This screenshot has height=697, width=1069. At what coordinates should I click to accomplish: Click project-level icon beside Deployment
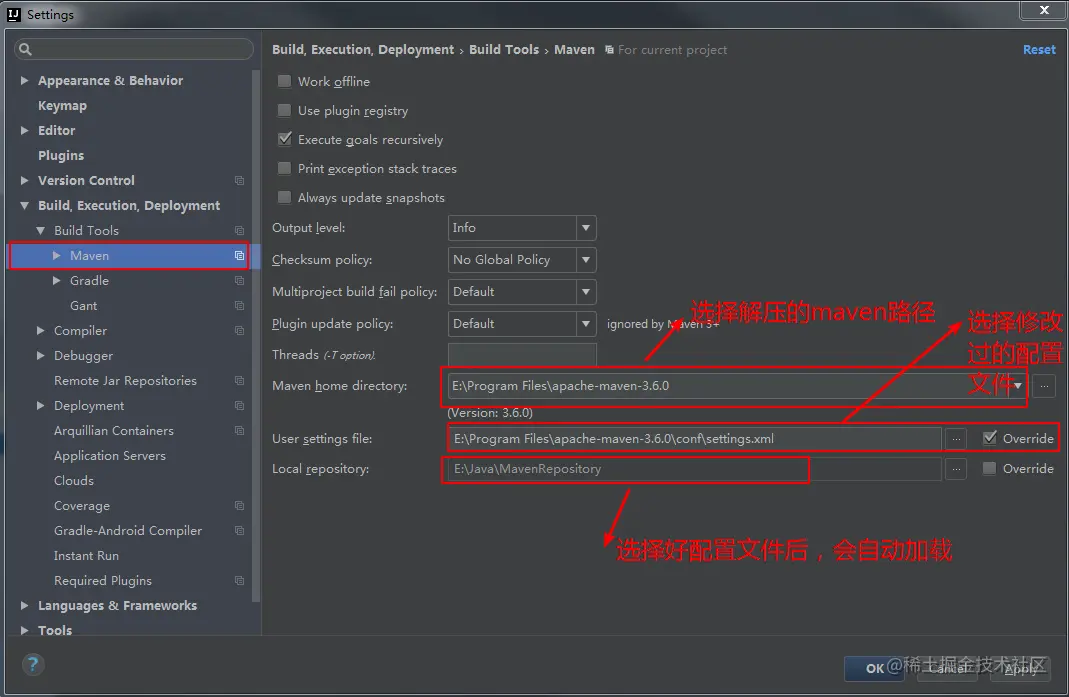pyautogui.click(x=239, y=406)
